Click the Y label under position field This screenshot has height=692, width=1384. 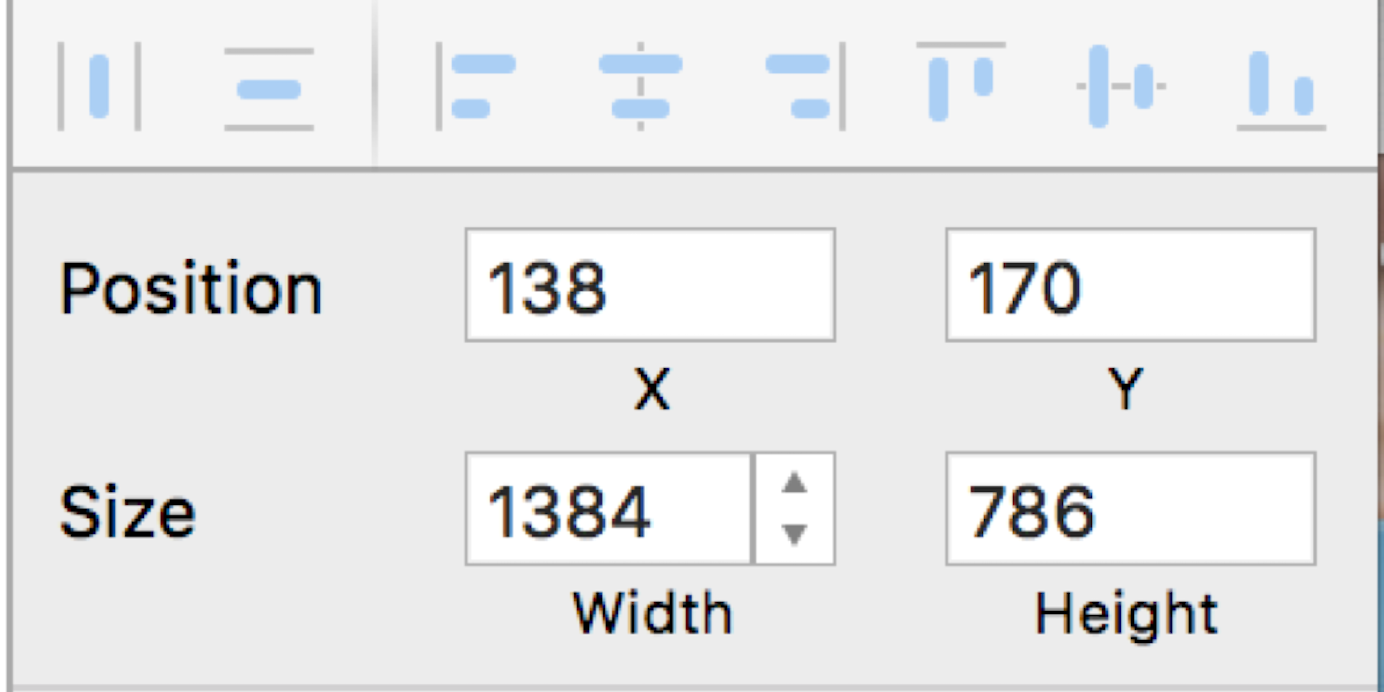click(1127, 392)
